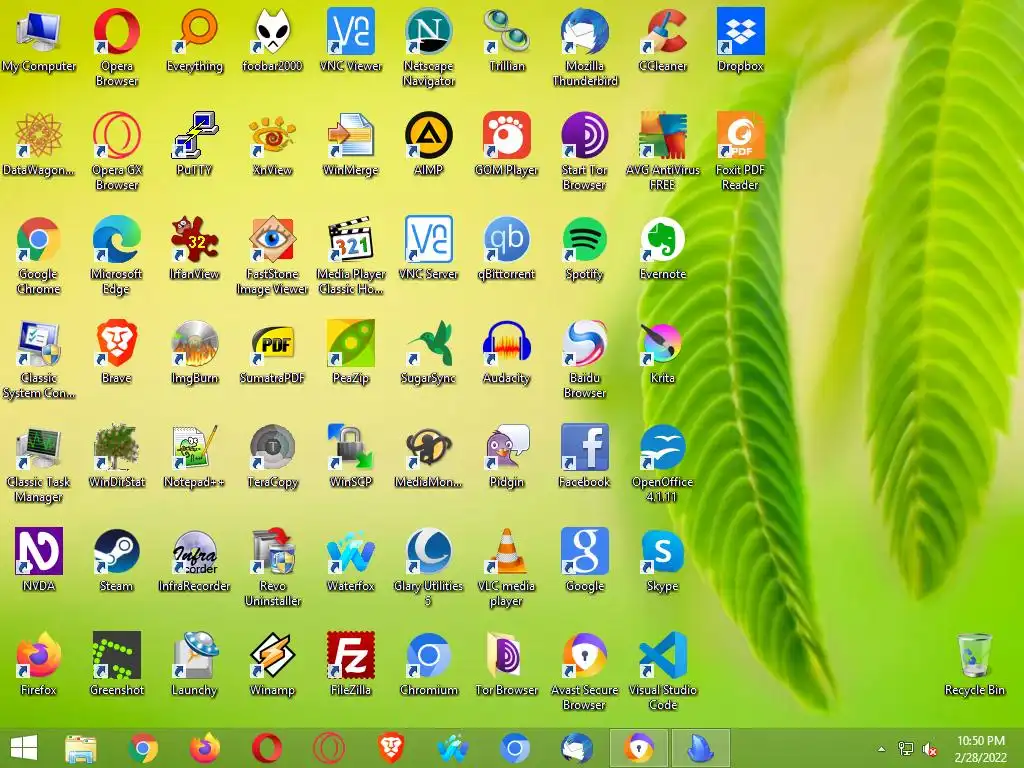
Task: Click the WinDirStat tree icon
Action: [116, 456]
